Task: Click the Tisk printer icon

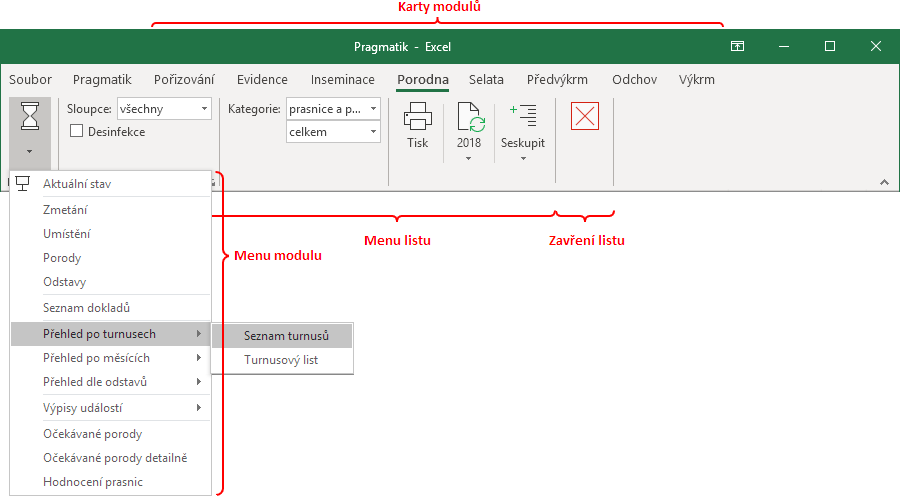Action: [417, 116]
